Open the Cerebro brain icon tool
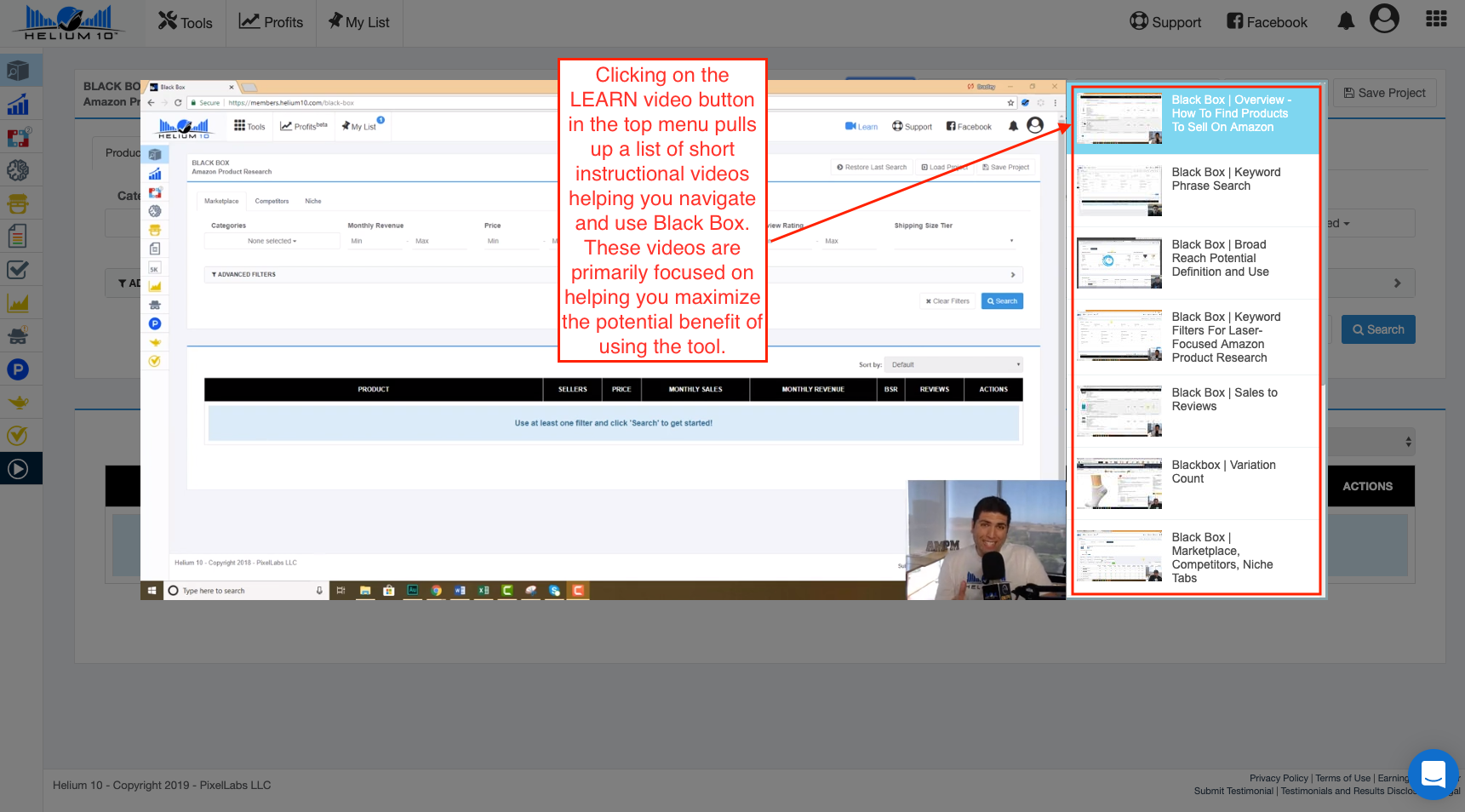This screenshot has height=812, width=1465. (x=18, y=170)
